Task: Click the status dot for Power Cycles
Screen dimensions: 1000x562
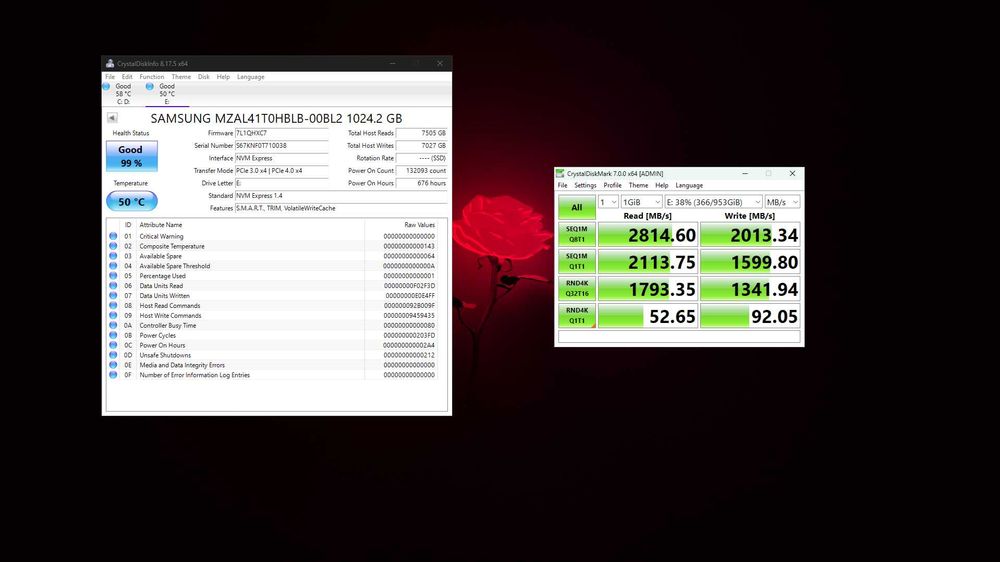Action: [113, 335]
